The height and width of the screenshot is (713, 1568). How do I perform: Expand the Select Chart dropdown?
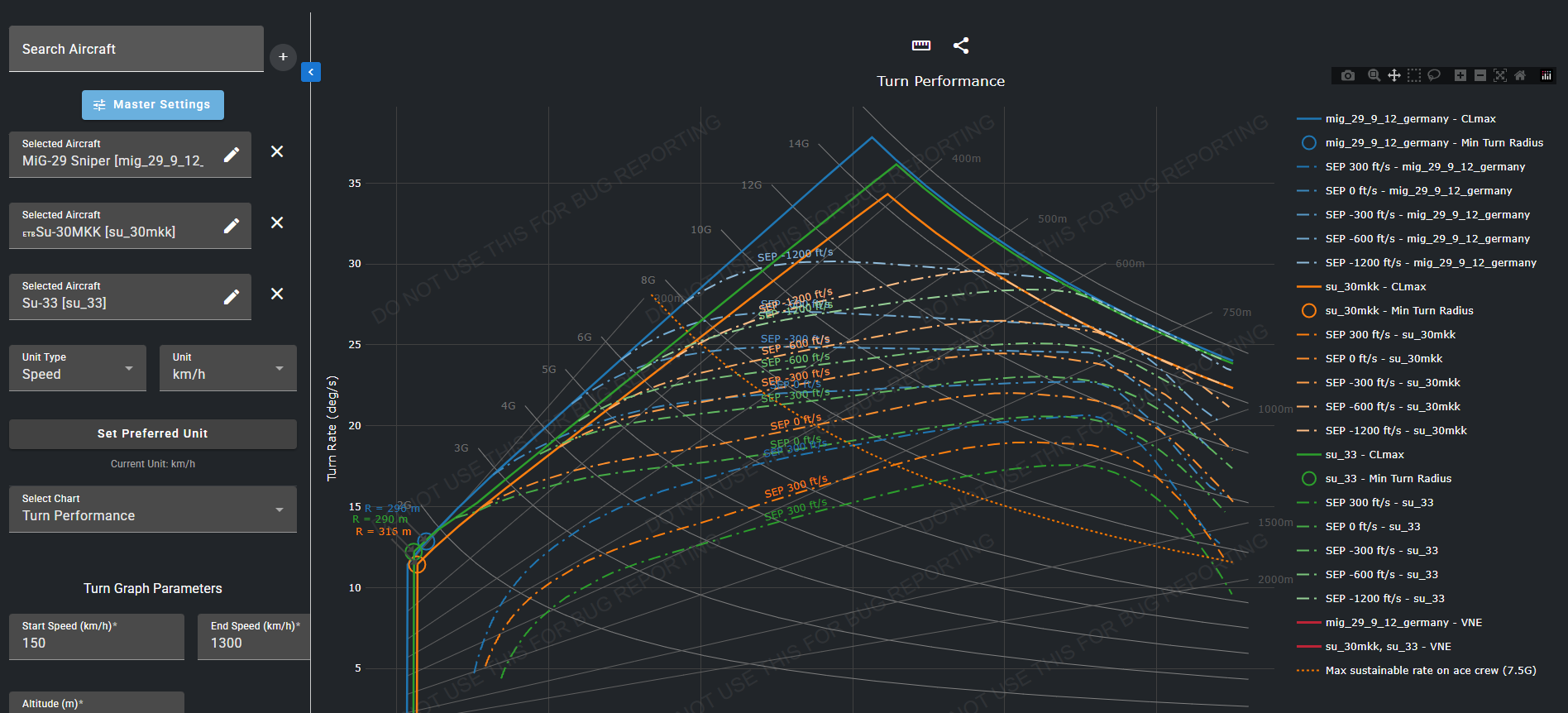(x=153, y=509)
